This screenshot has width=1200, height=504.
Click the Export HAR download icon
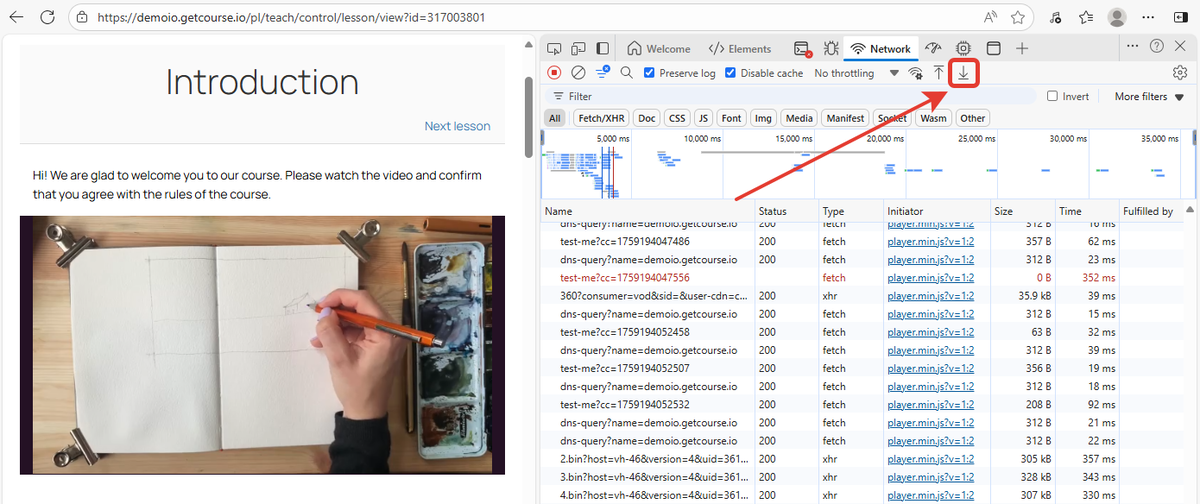pyautogui.click(x=964, y=73)
